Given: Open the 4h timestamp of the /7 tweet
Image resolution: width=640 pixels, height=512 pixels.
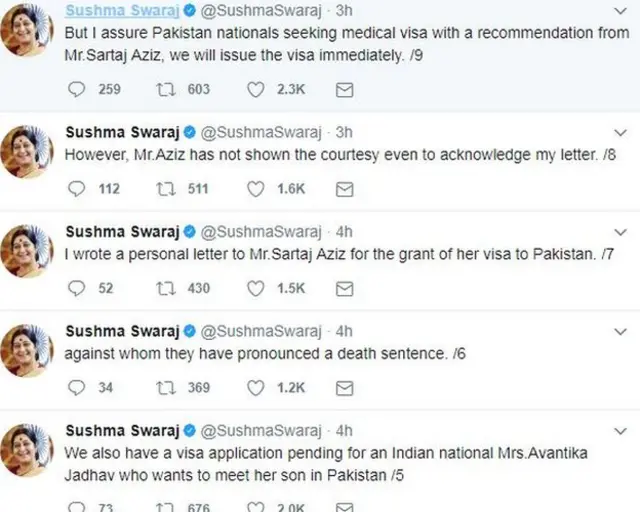Looking at the screenshot, I should [x=343, y=232].
